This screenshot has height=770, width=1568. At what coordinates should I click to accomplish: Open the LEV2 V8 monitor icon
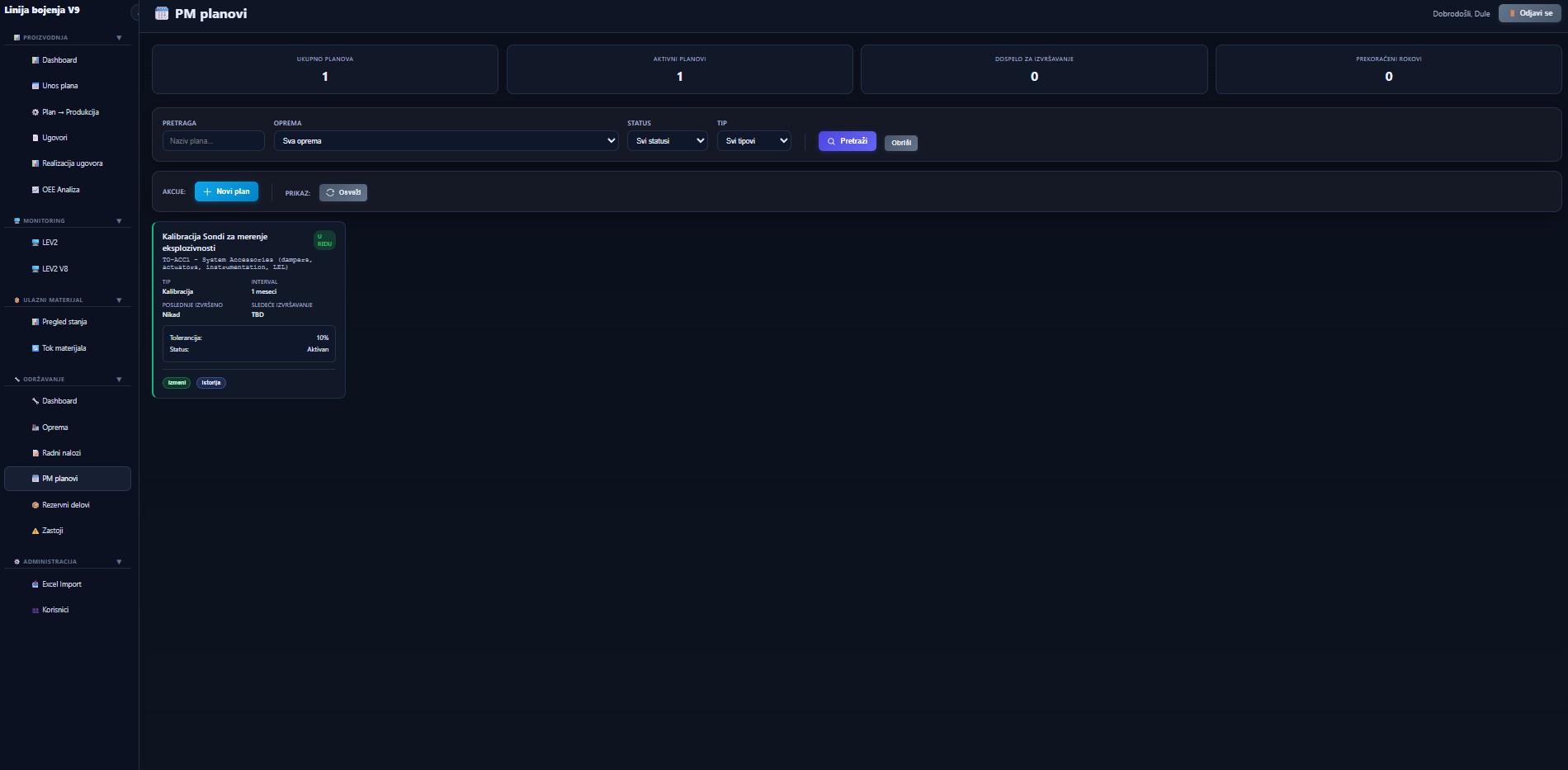click(x=35, y=269)
